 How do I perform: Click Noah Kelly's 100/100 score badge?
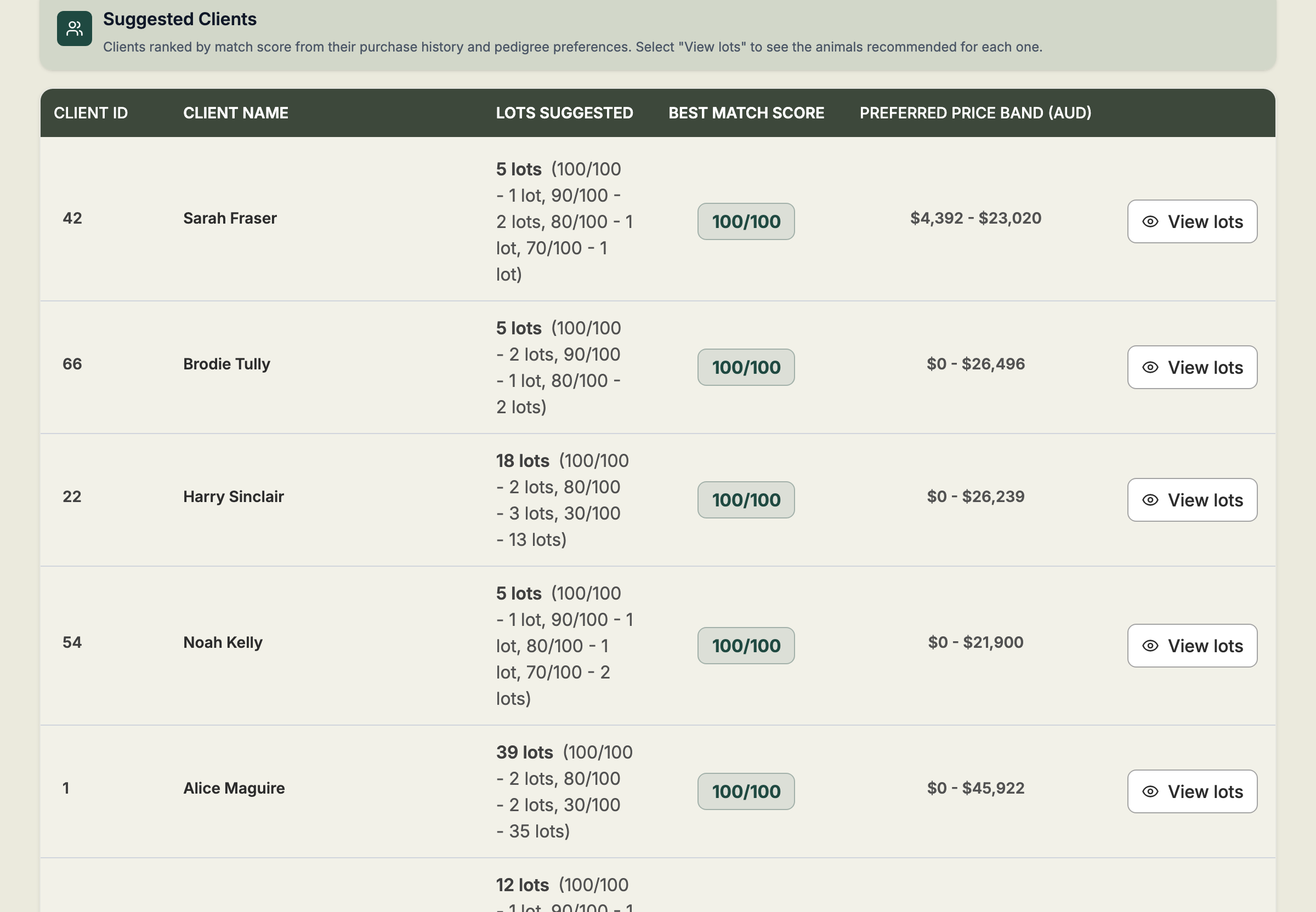[746, 646]
